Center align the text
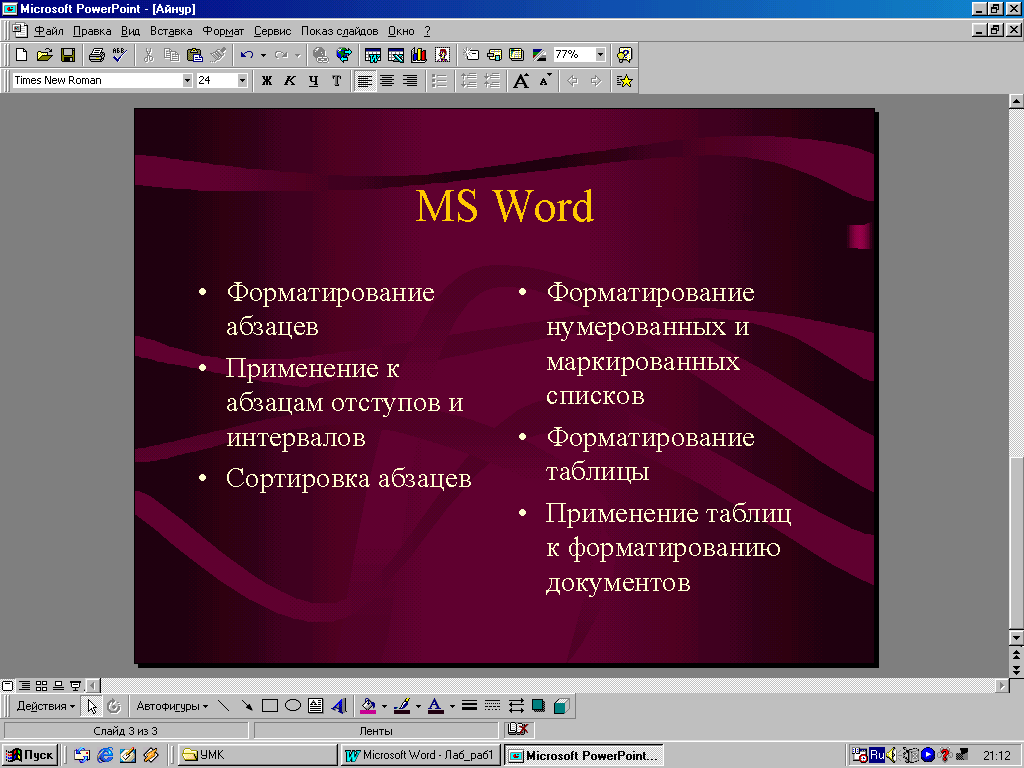Viewport: 1024px width, 768px height. [387, 80]
